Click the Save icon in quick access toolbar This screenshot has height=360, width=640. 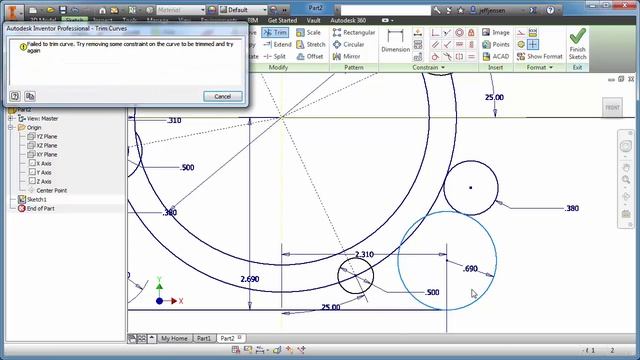[x=63, y=10]
